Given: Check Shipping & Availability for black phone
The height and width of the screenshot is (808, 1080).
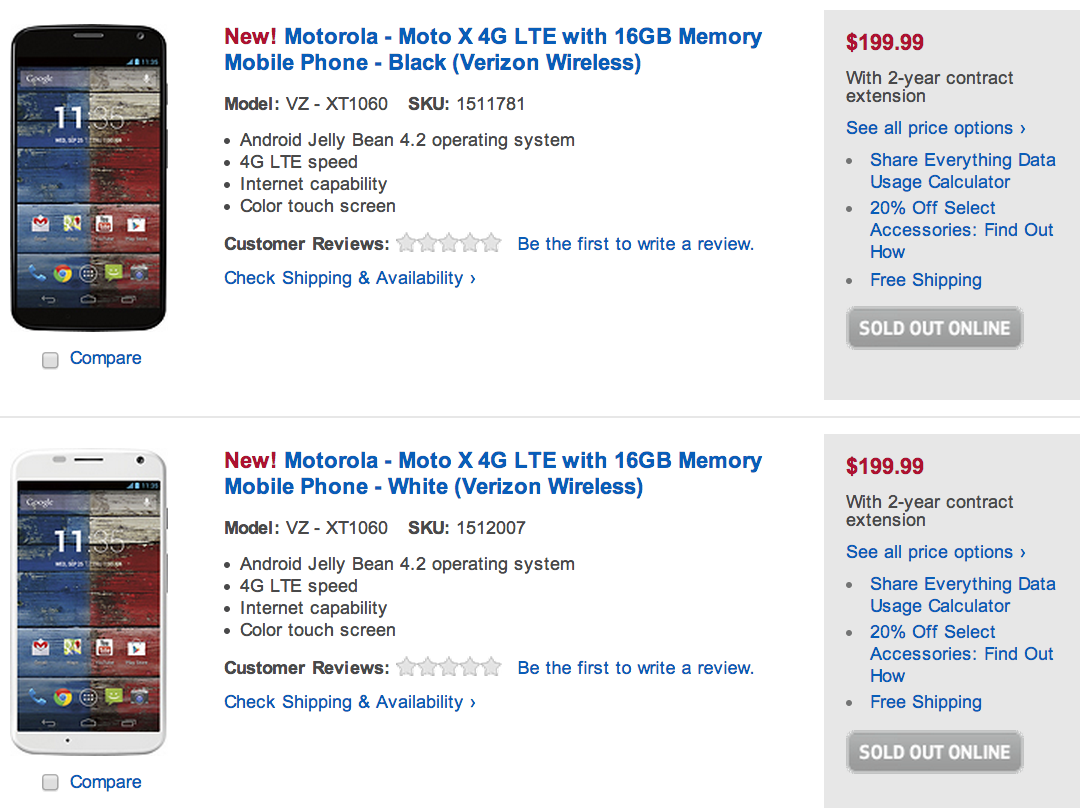Looking at the screenshot, I should pyautogui.click(x=349, y=278).
